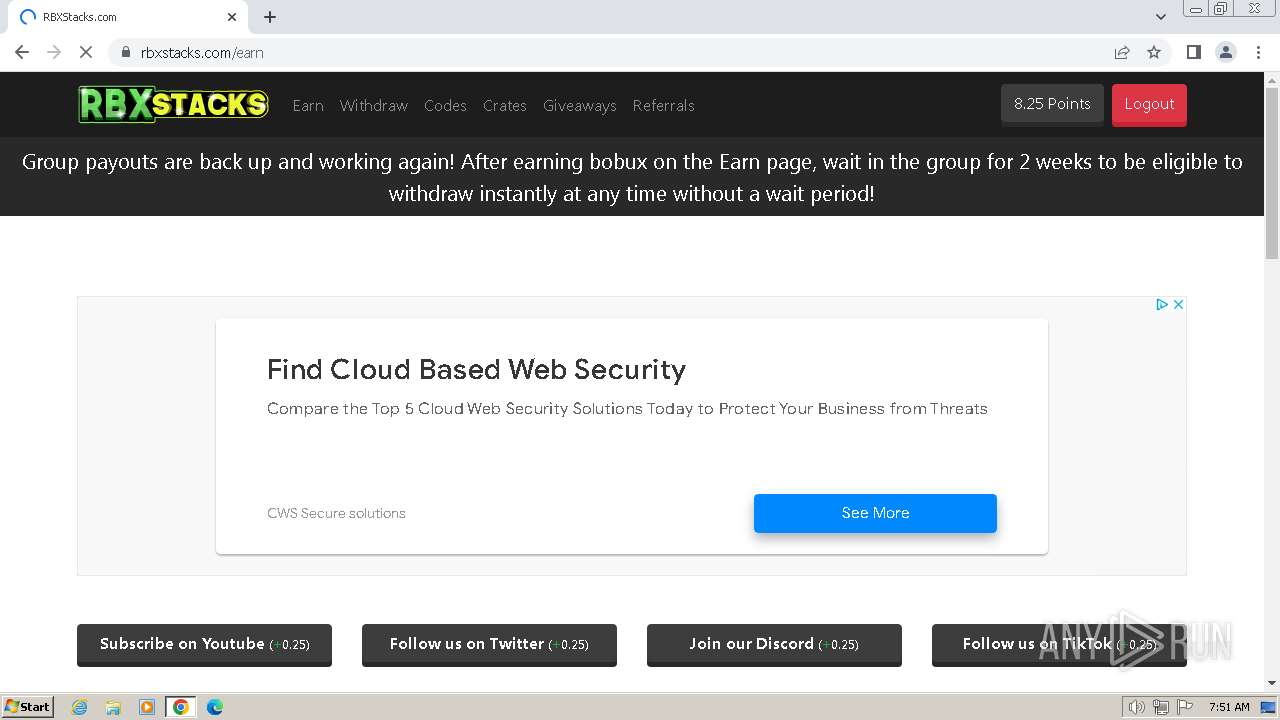Image resolution: width=1280 pixels, height=720 pixels.
Task: Bookmark this page with star icon
Action: click(1154, 52)
